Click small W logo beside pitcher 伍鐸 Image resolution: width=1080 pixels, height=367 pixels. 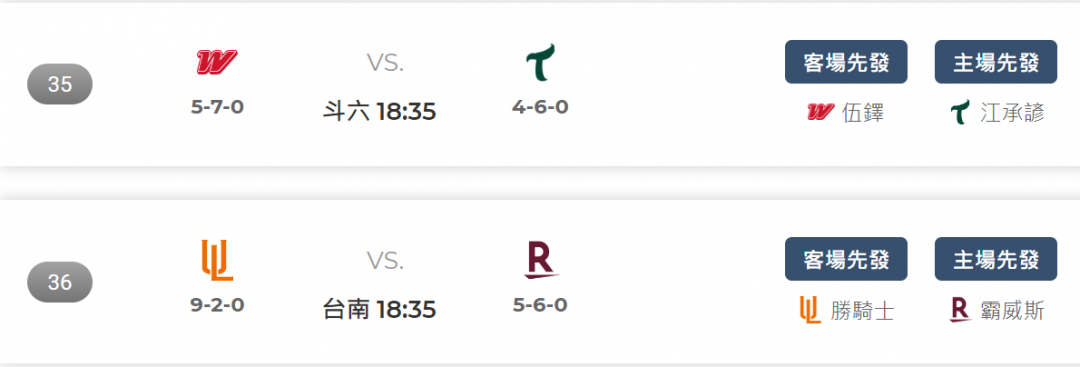(820, 112)
